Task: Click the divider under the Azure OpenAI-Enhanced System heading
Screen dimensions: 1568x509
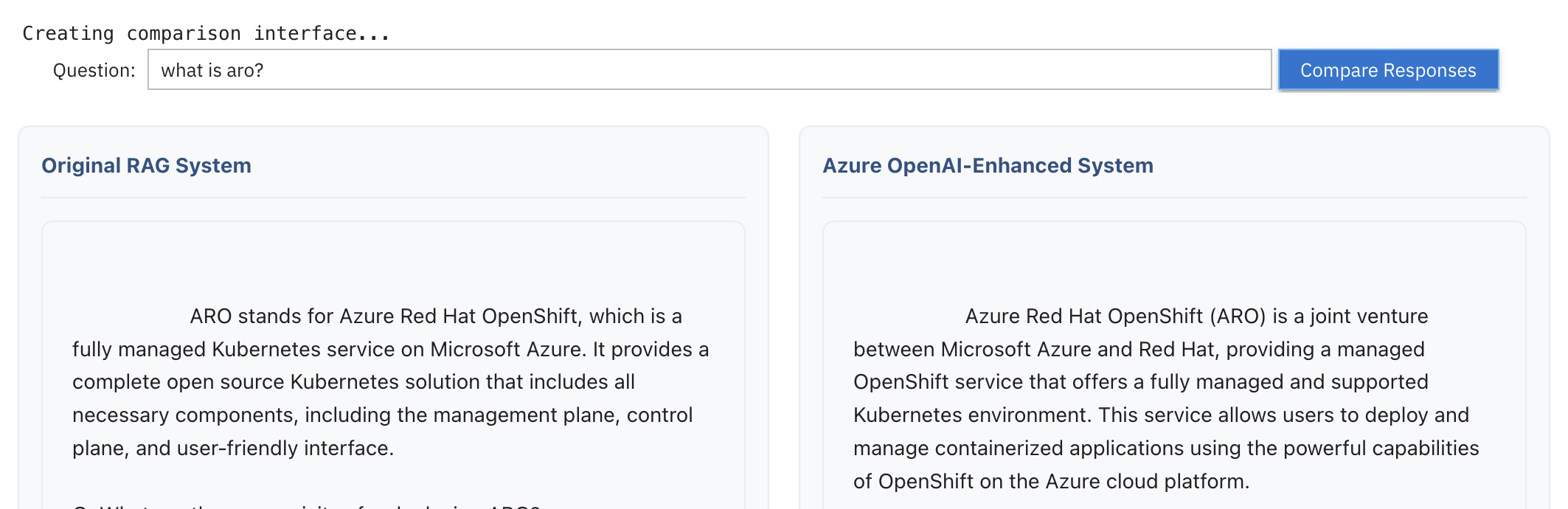Action: click(x=1173, y=198)
